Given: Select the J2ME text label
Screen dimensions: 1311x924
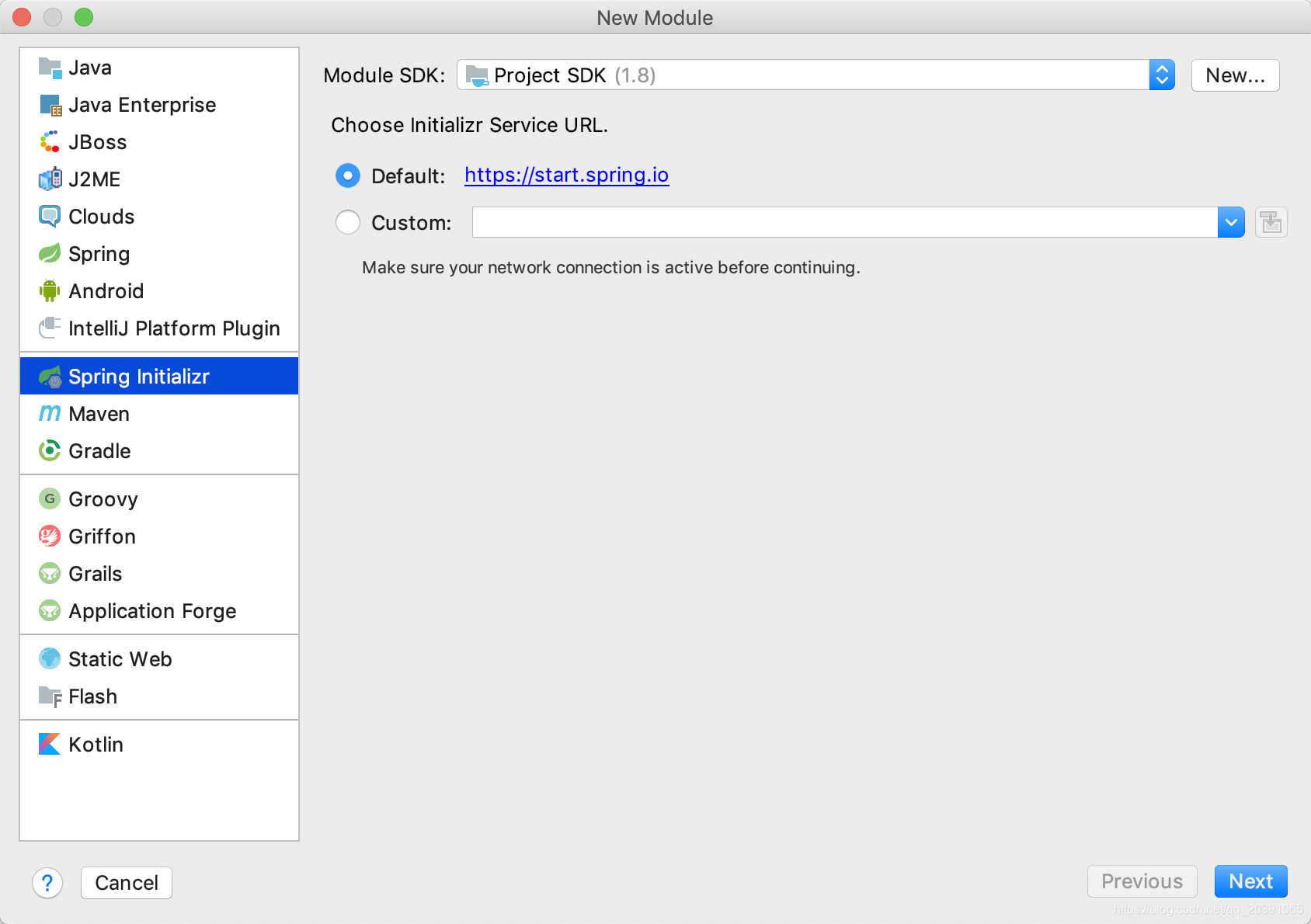Looking at the screenshot, I should coord(94,179).
